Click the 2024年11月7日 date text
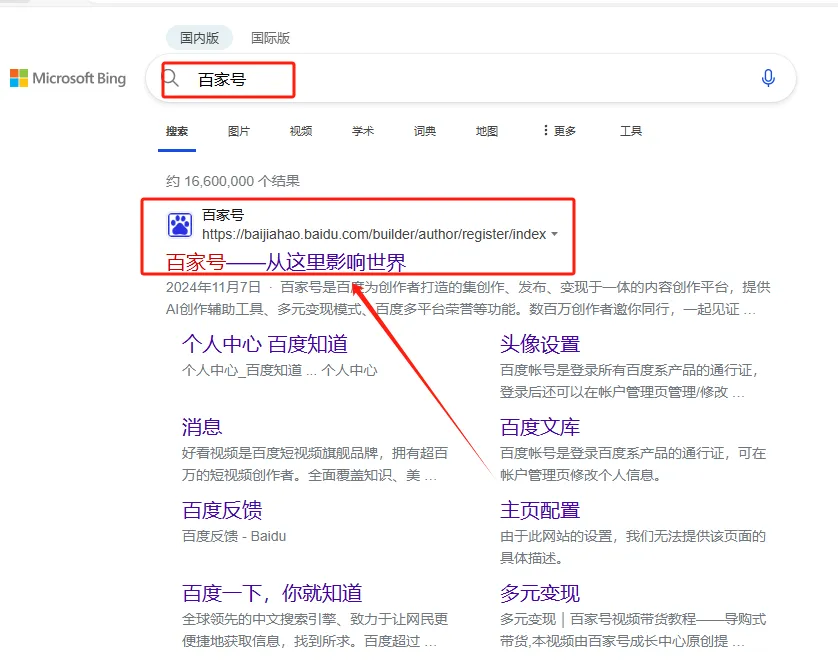This screenshot has height=667, width=838. [x=213, y=287]
